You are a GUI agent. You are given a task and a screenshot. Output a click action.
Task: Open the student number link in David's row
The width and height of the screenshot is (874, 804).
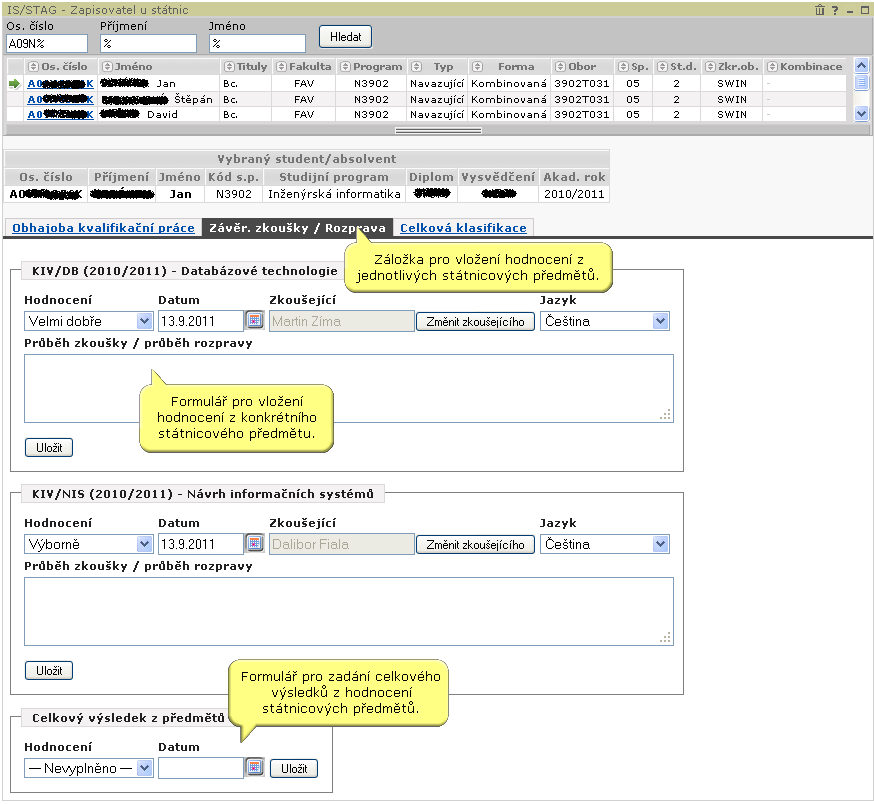click(x=60, y=114)
